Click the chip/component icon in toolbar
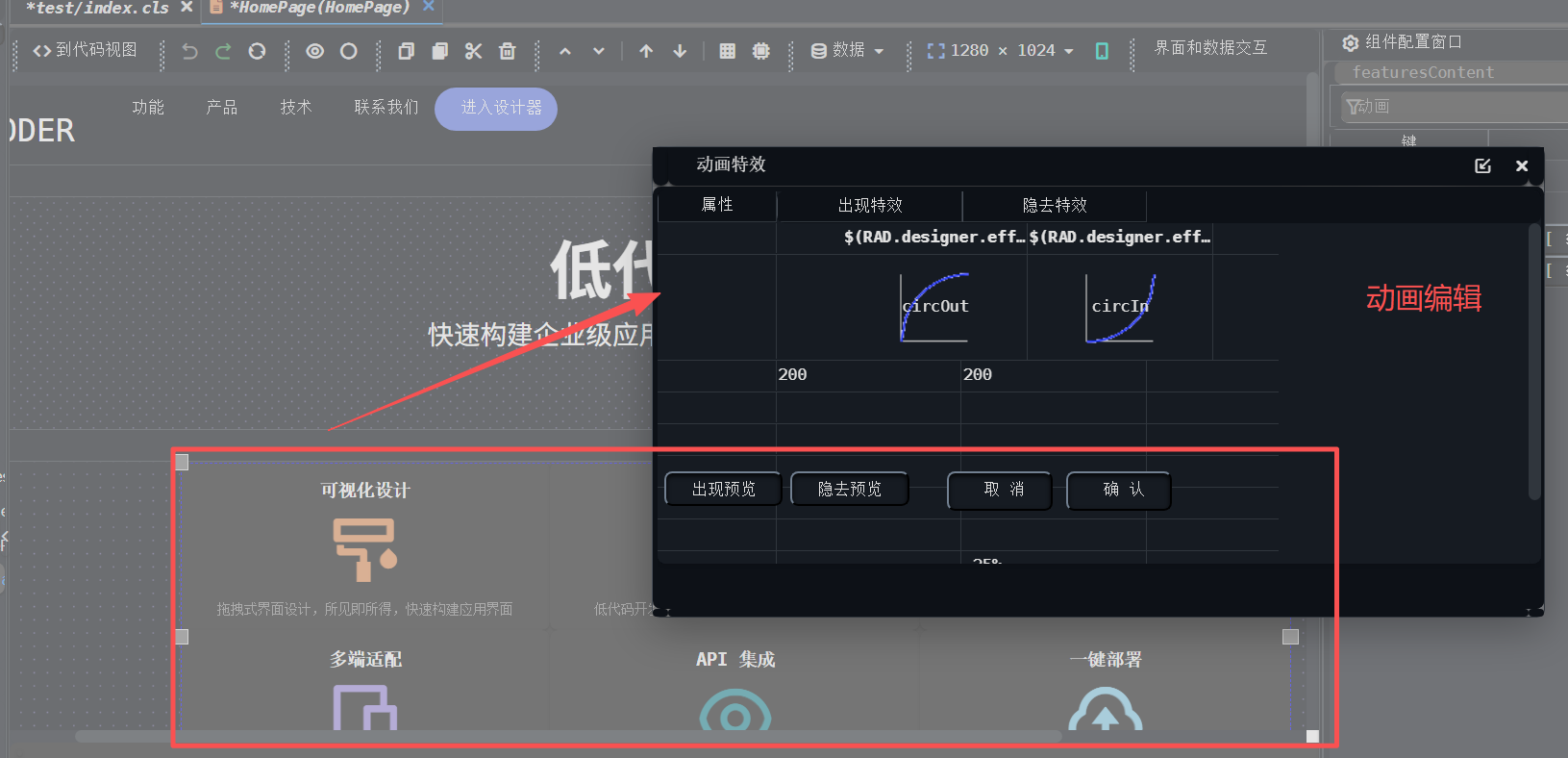1568x758 pixels. point(761,51)
